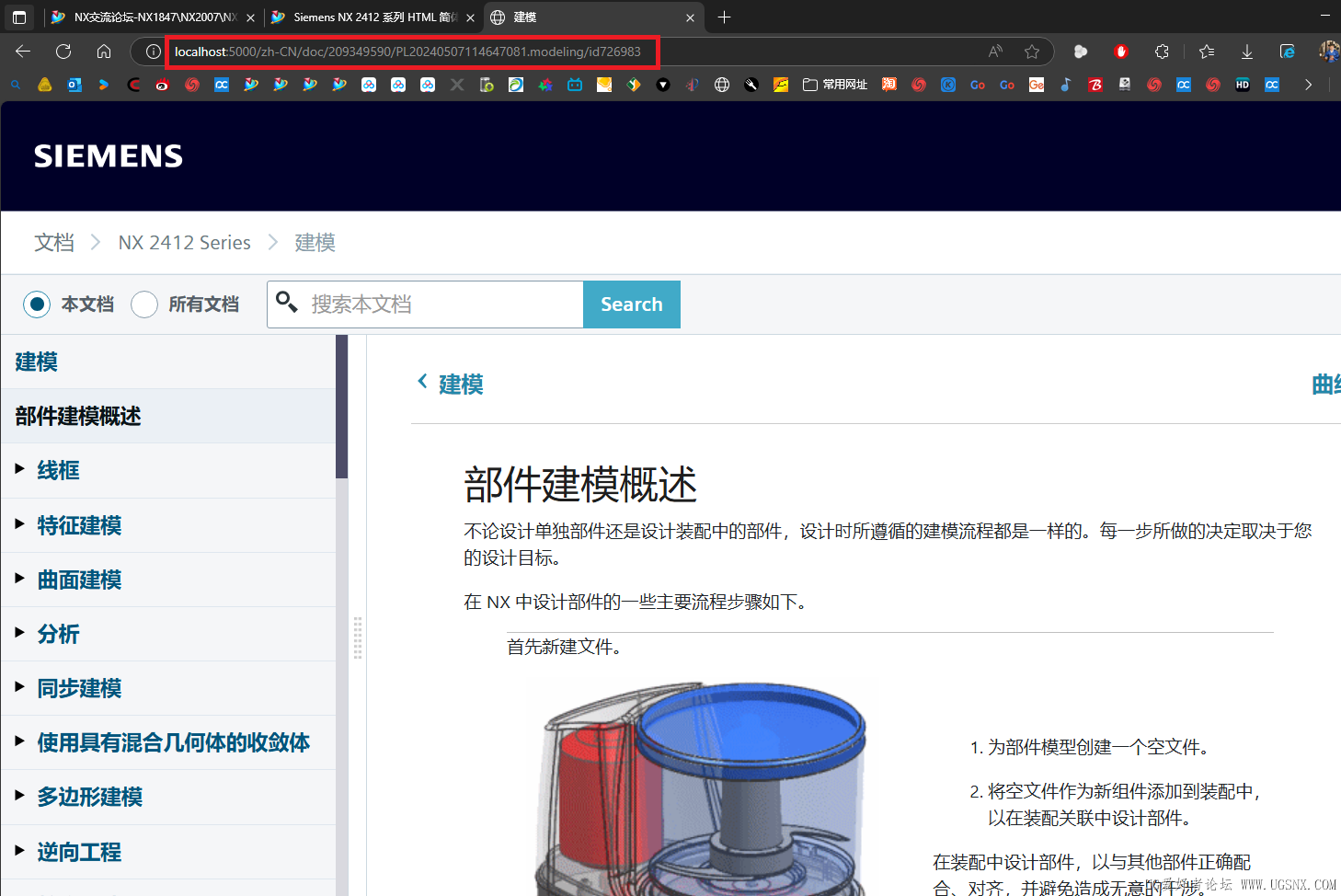This screenshot has height=896, width=1341.
Task: Add page to favorites with star icon
Action: pos(1032,52)
